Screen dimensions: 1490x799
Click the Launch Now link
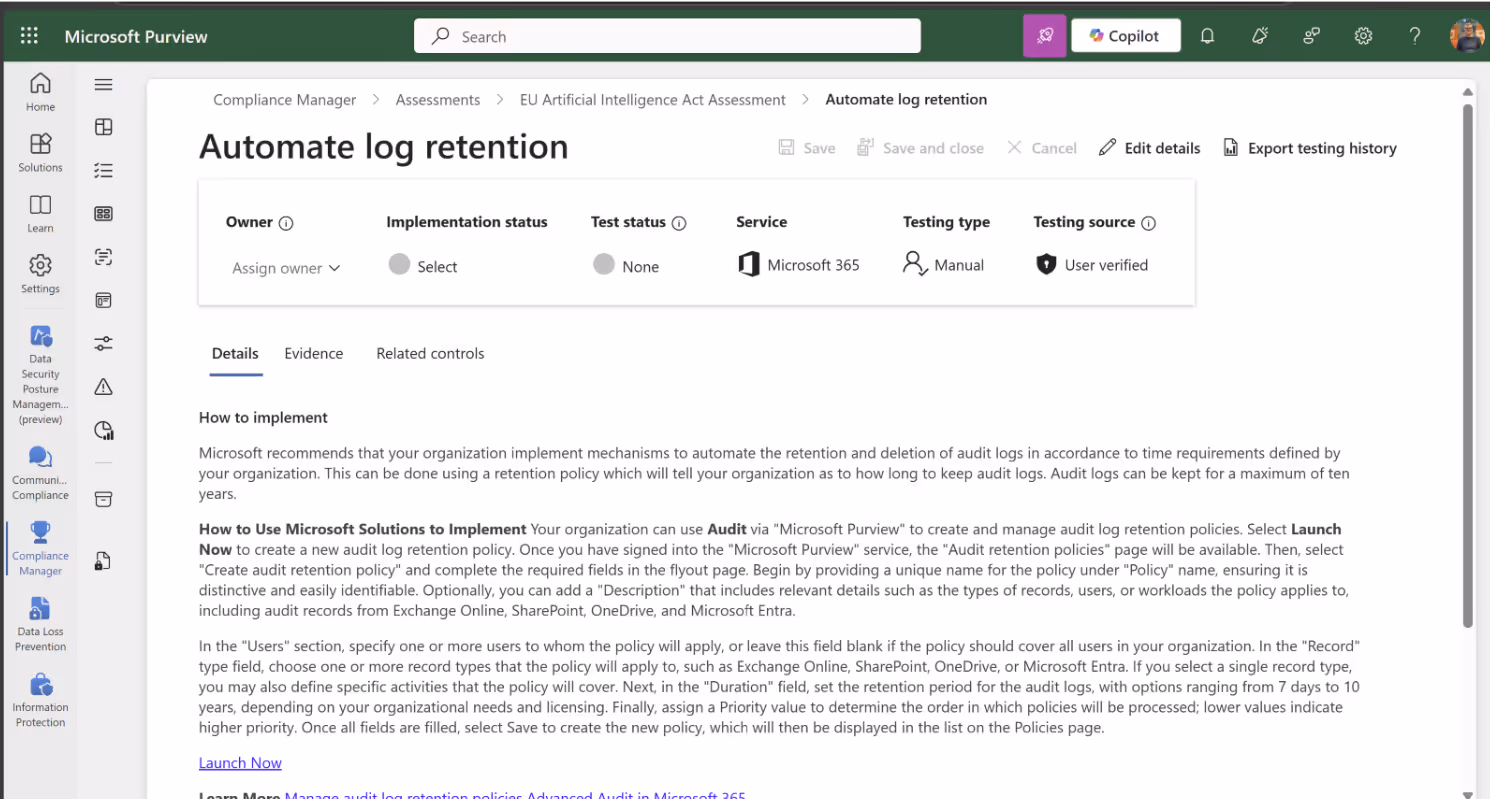(240, 763)
